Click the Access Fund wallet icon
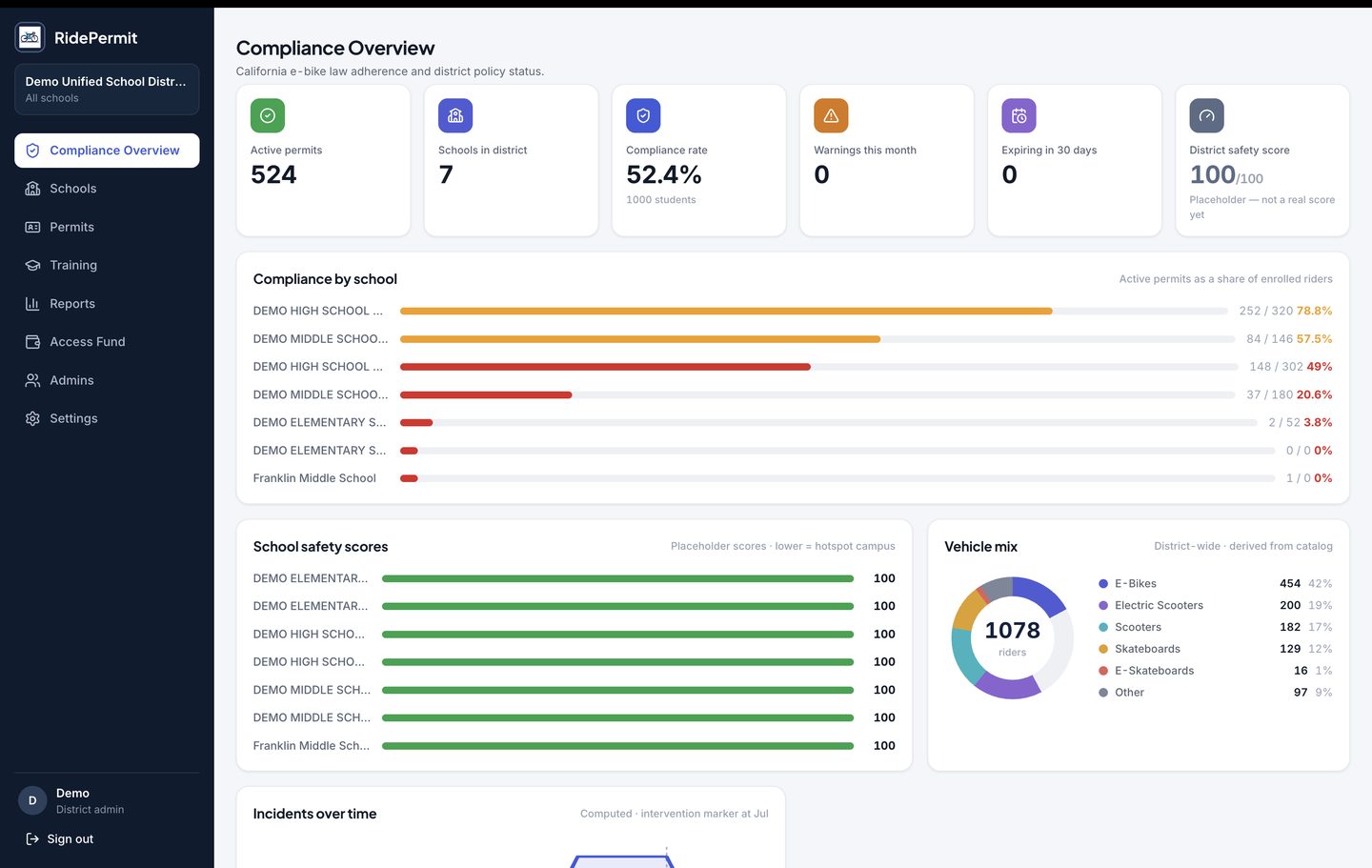The height and width of the screenshot is (868, 1372). 32,342
